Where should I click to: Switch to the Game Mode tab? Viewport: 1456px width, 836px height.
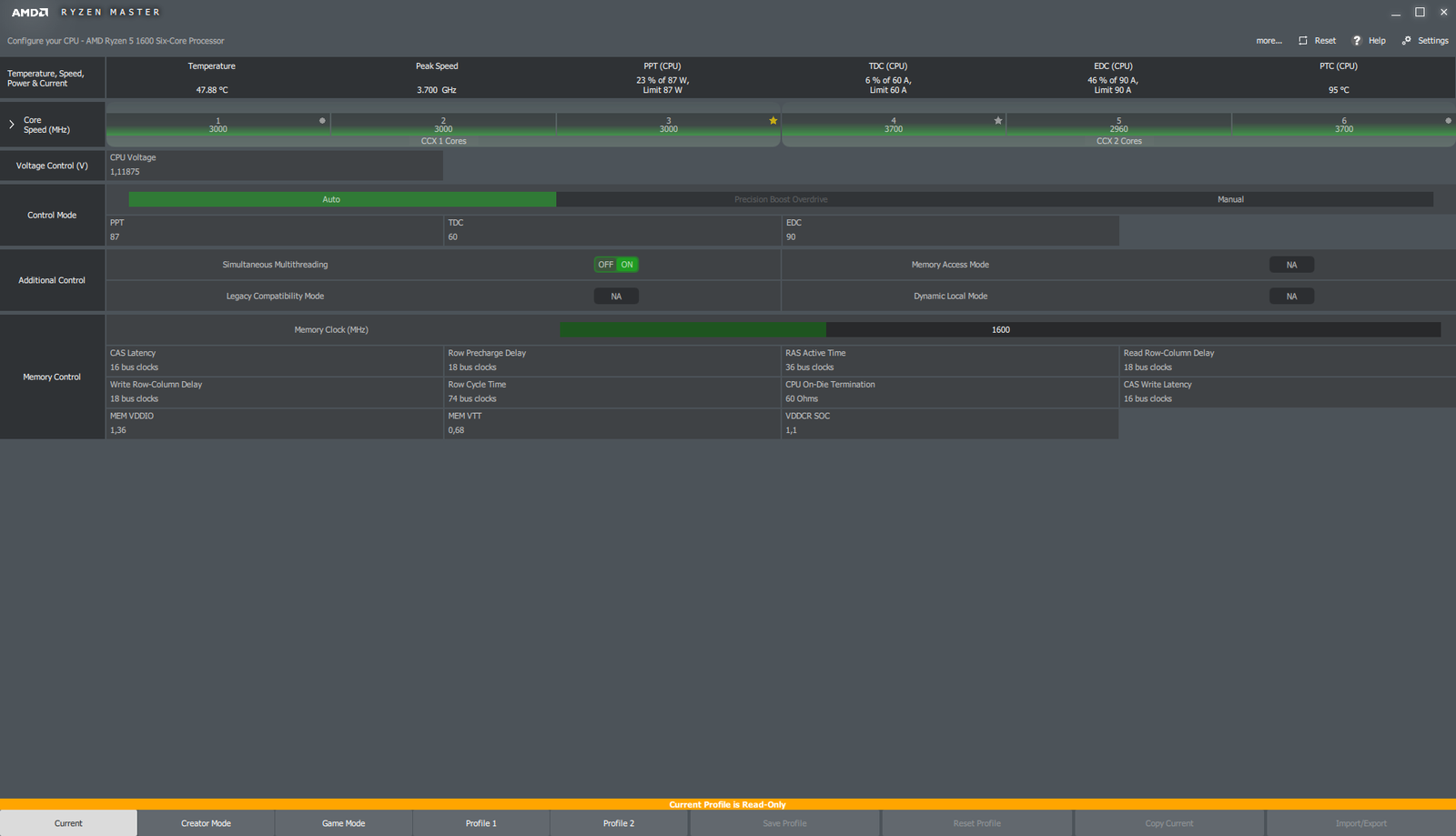coord(343,823)
